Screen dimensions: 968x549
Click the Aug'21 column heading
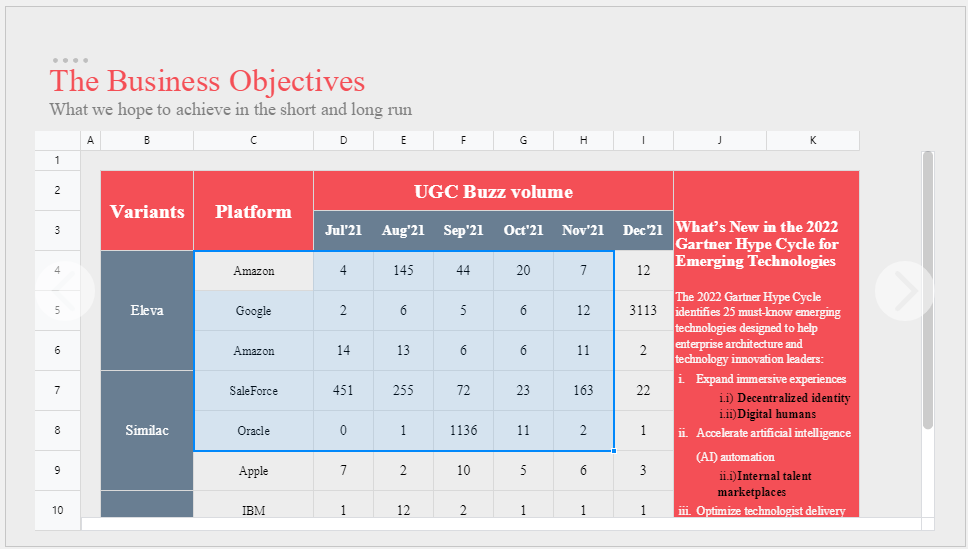click(x=403, y=230)
